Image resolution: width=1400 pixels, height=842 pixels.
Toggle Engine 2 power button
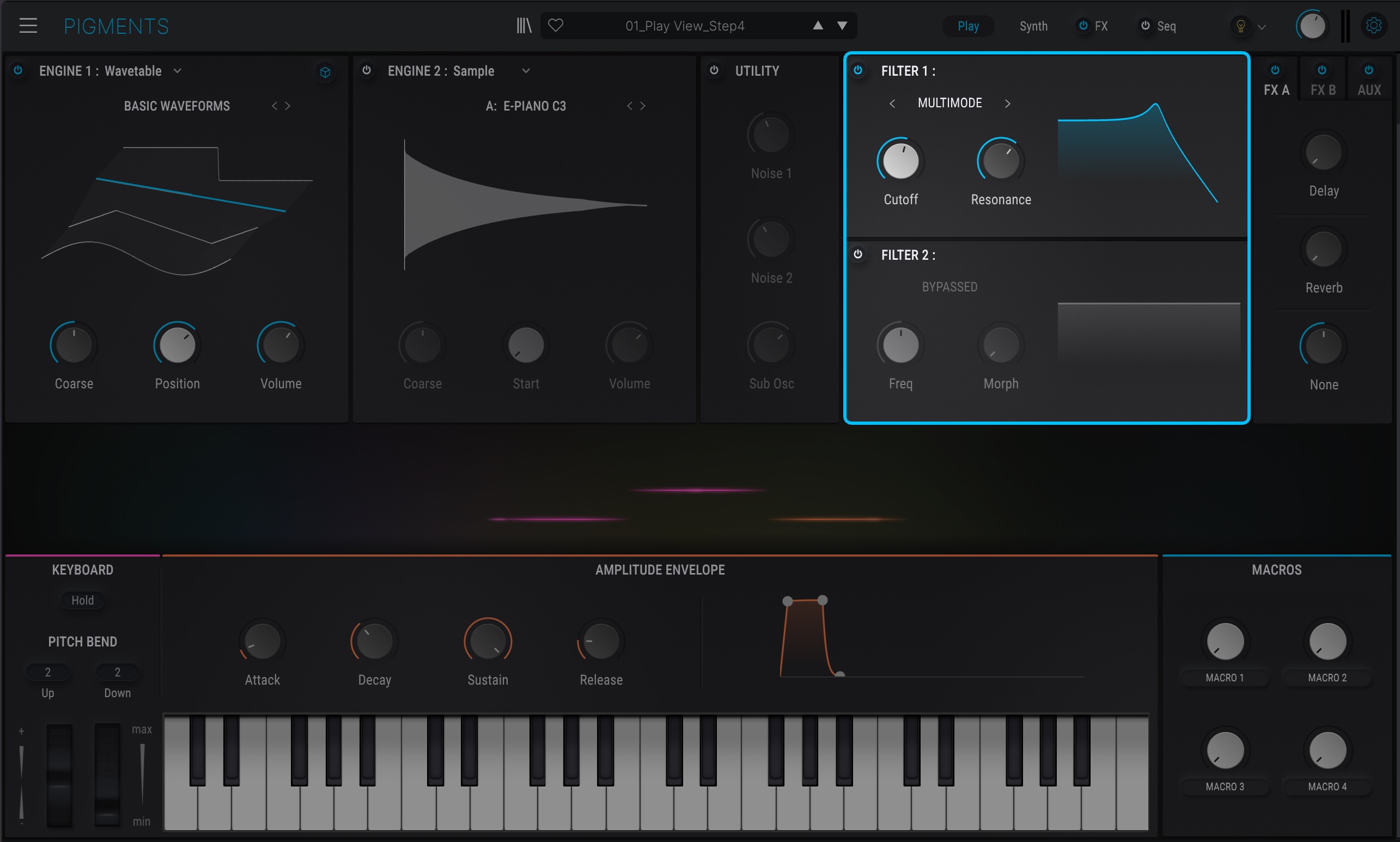coord(367,70)
